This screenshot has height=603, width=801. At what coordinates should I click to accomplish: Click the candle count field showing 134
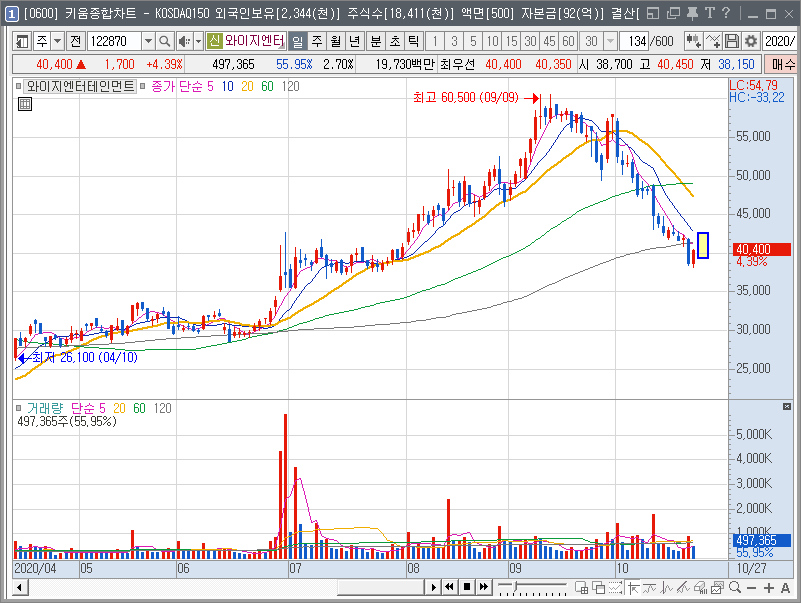coord(634,41)
